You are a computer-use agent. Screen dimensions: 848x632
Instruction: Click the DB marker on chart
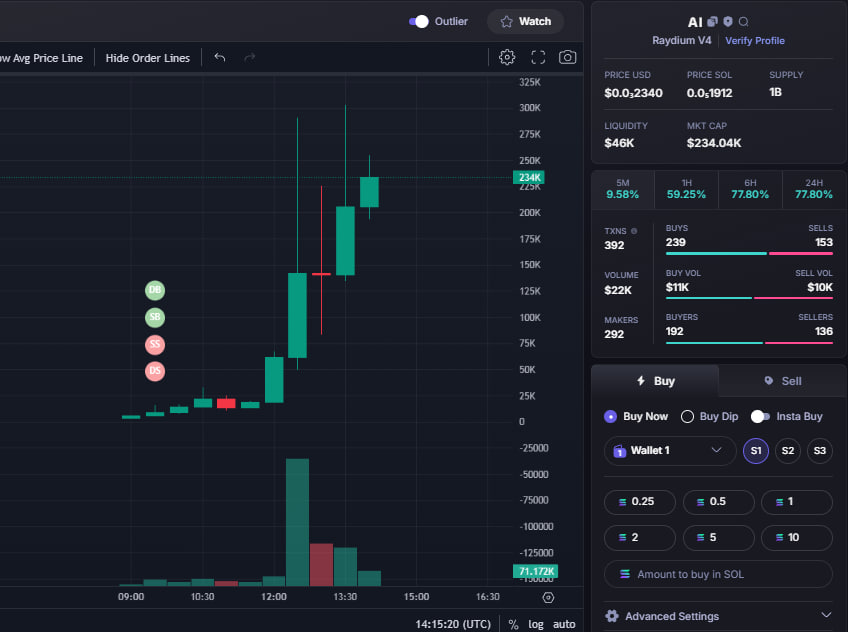155,290
